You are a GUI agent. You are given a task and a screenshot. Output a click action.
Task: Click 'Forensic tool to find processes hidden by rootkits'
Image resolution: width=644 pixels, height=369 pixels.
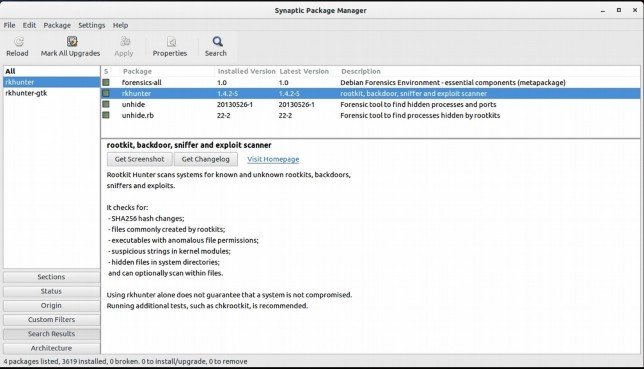point(420,115)
